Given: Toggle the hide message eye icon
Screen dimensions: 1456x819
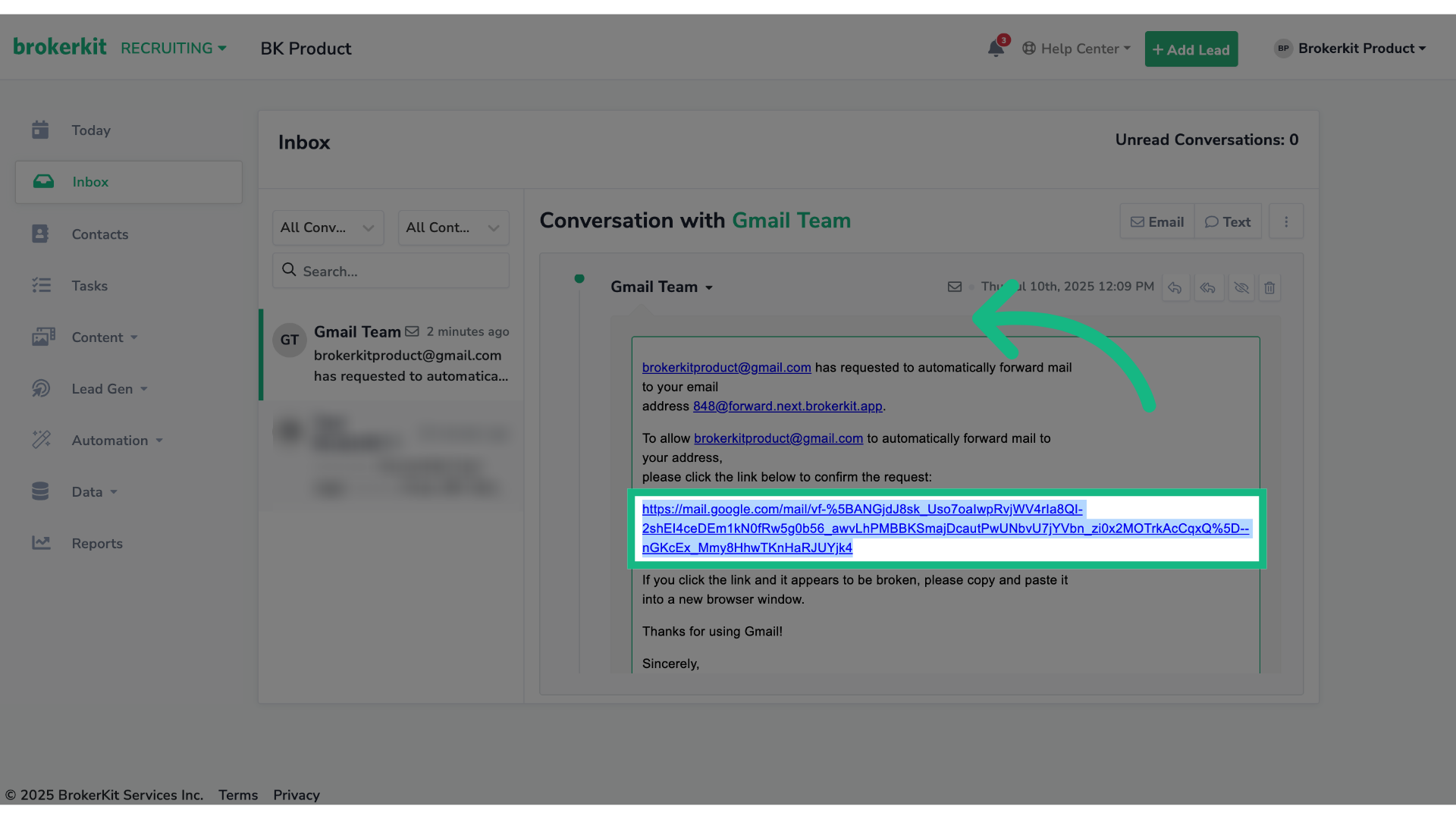Looking at the screenshot, I should tap(1241, 288).
